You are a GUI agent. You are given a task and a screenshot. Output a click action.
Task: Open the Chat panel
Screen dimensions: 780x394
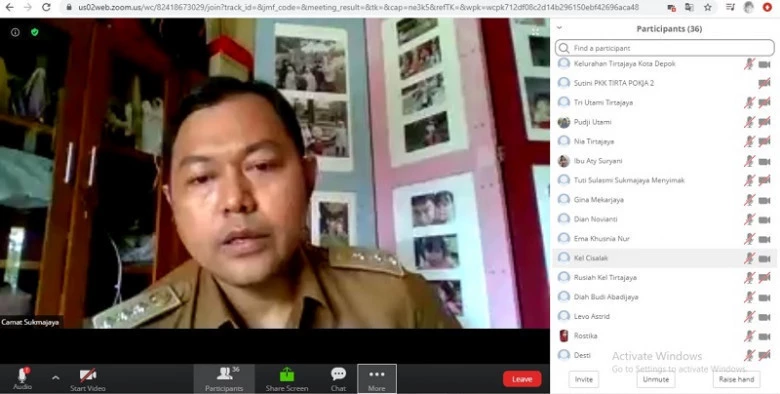tap(338, 379)
